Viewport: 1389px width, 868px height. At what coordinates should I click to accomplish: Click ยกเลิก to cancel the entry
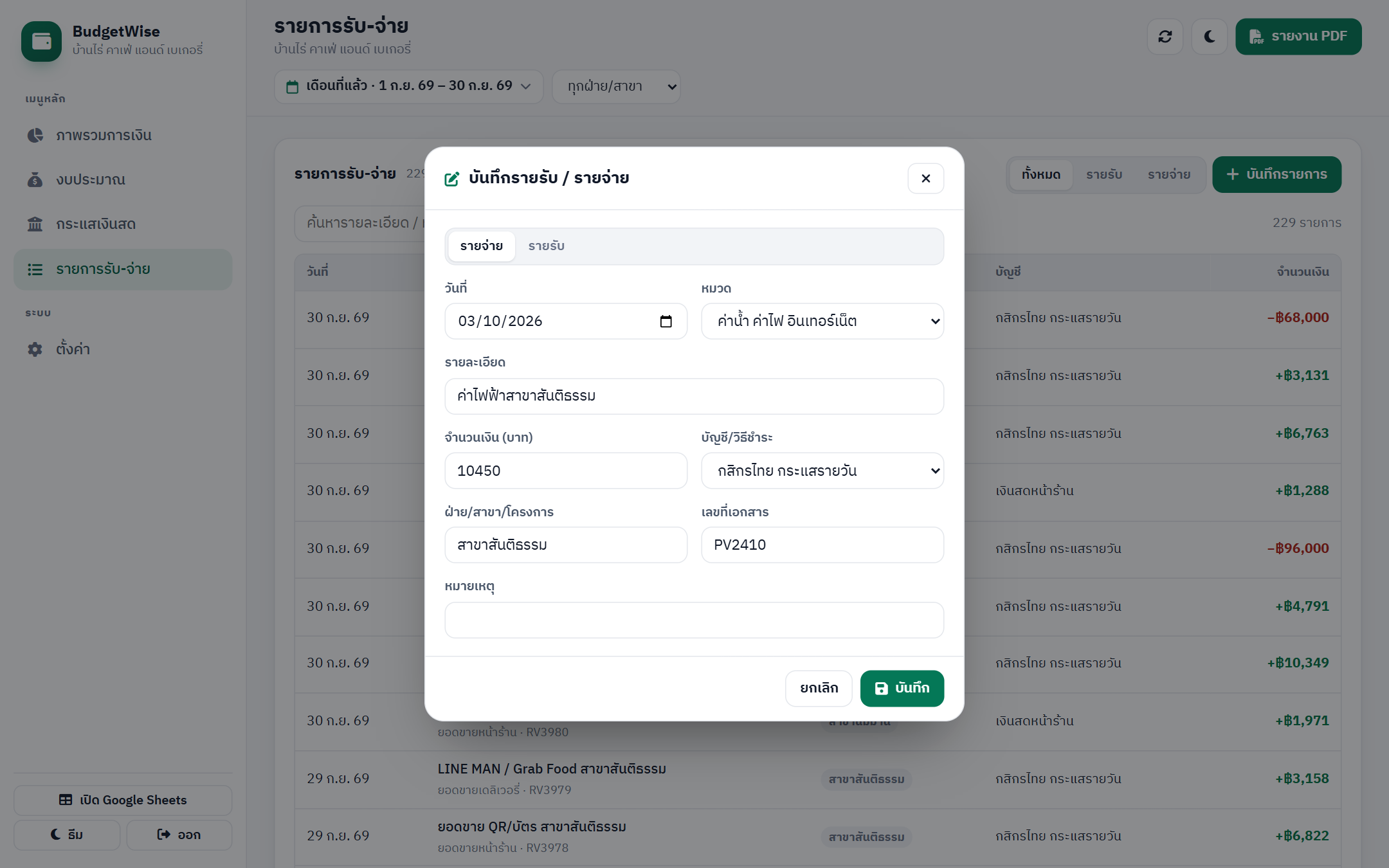(x=819, y=689)
